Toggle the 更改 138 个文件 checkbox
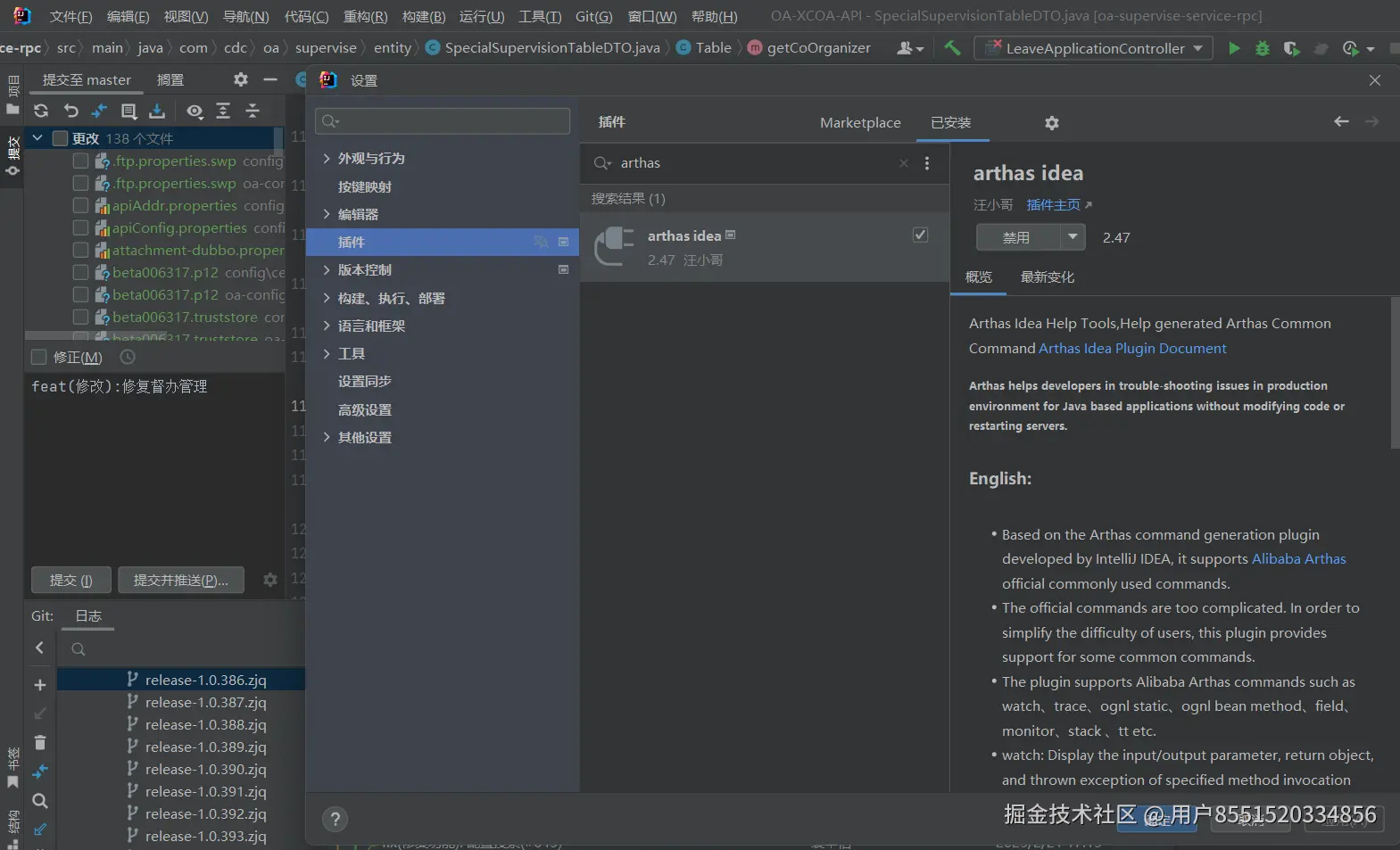Screen dimensions: 1400x850 coord(61,138)
